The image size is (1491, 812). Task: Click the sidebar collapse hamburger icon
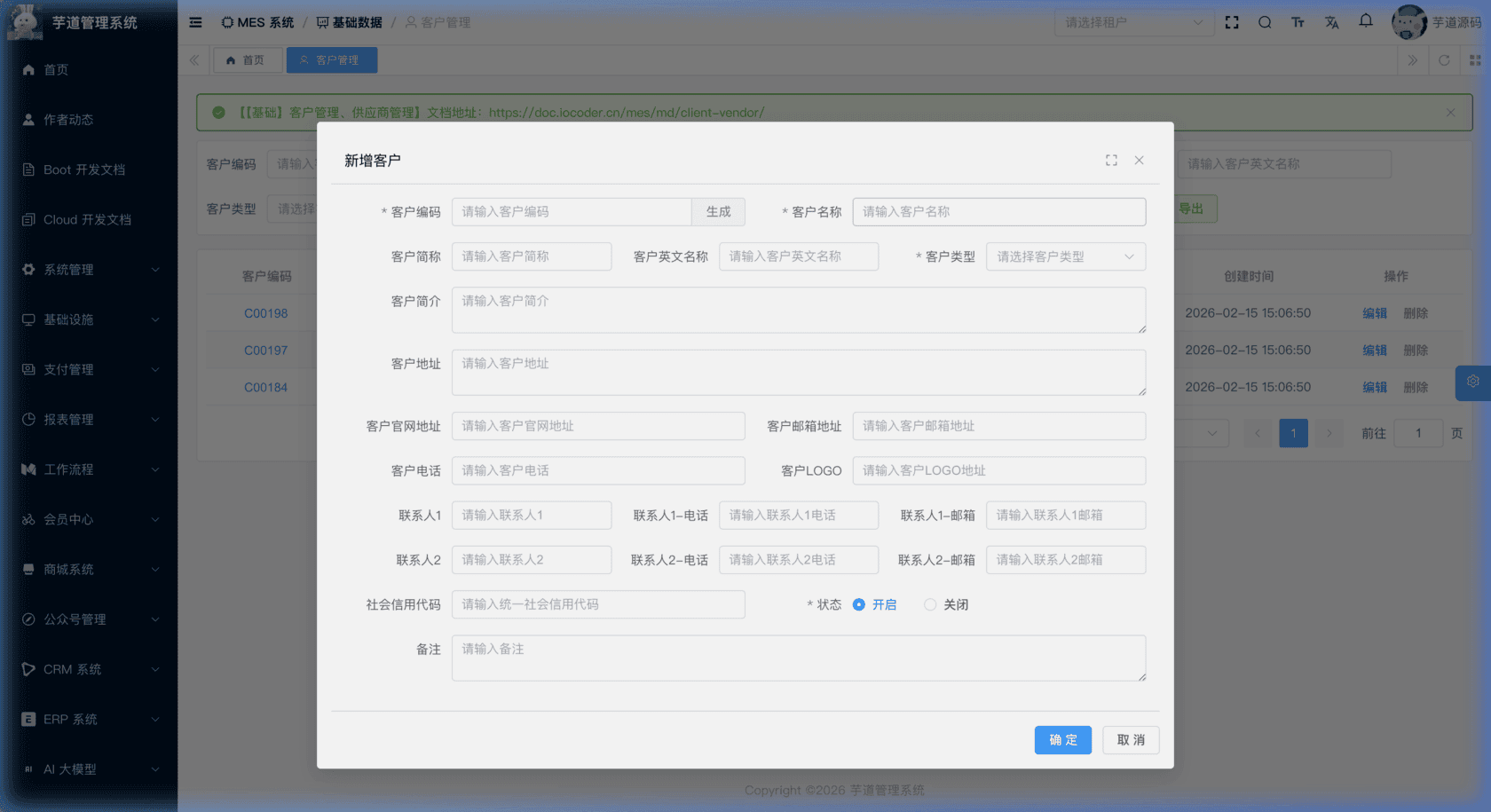pos(195,22)
